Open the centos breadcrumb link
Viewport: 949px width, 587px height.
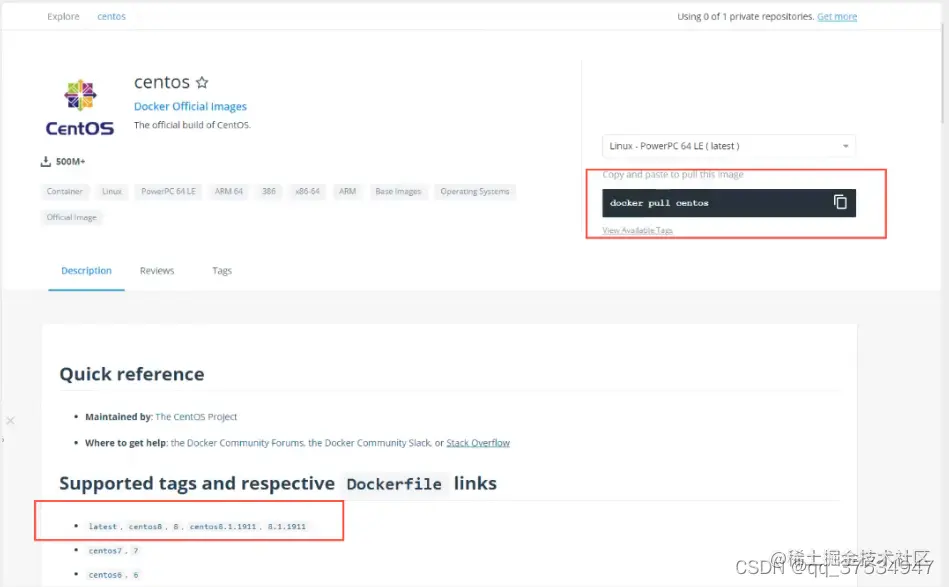(111, 16)
